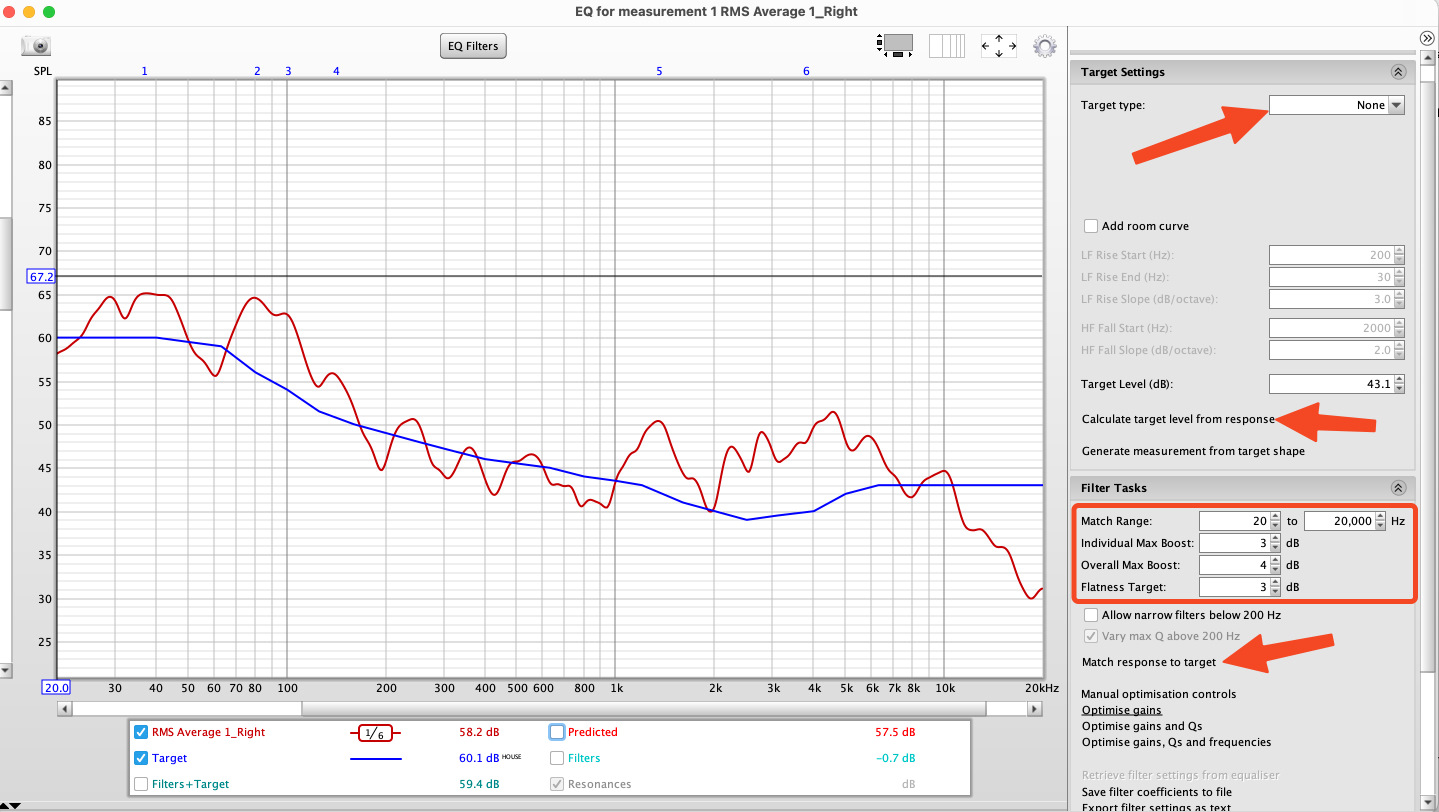Enable Allow narrow filters below 200 Hz
Screen dimensions: 1439x812
pyautogui.click(x=1091, y=615)
